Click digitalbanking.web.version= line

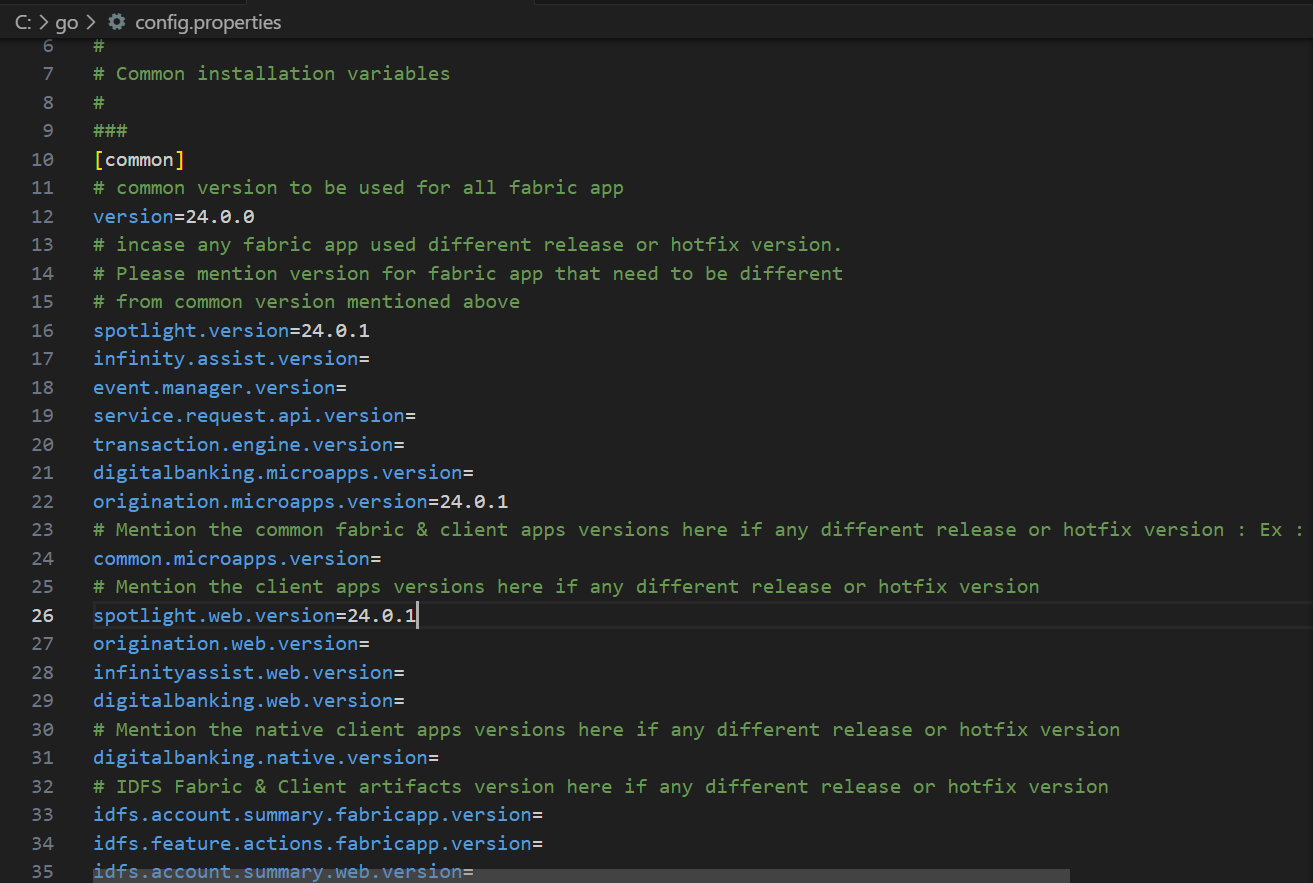point(249,700)
